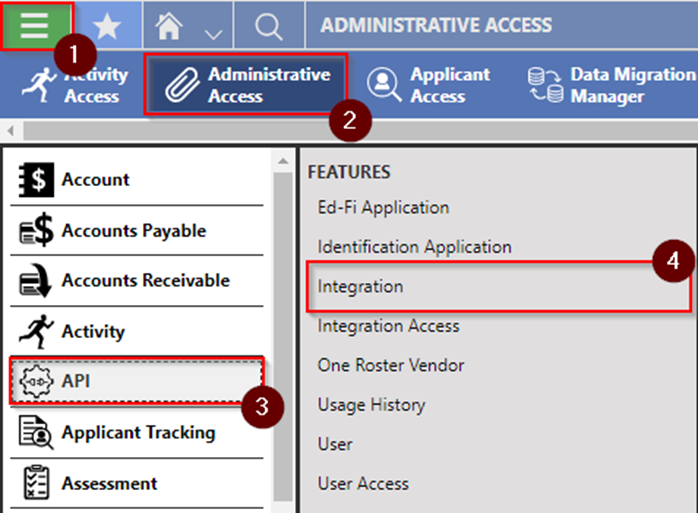The image size is (698, 513).
Task: Click the API gear icon
Action: tap(36, 381)
